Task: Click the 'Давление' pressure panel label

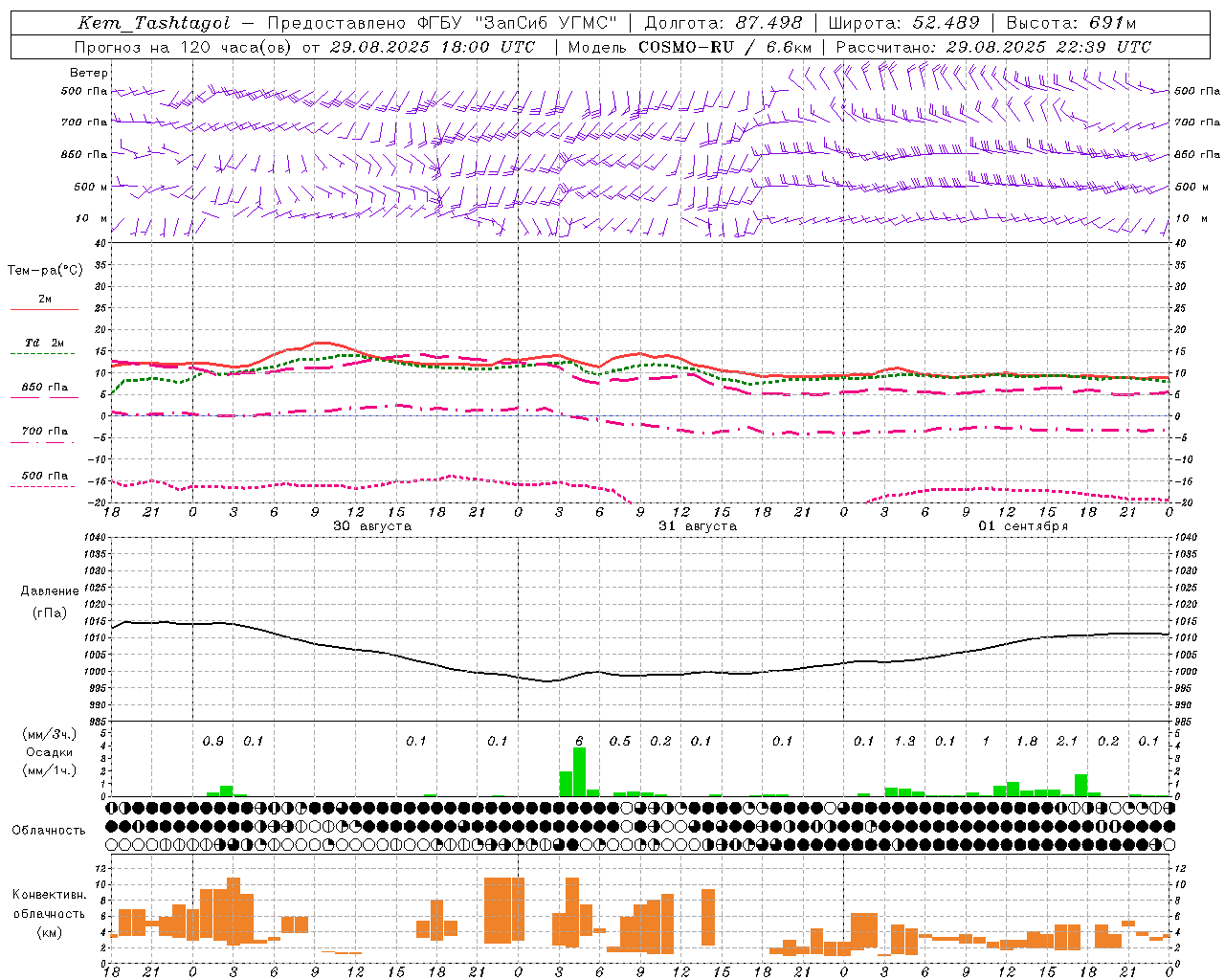Action: (50, 591)
